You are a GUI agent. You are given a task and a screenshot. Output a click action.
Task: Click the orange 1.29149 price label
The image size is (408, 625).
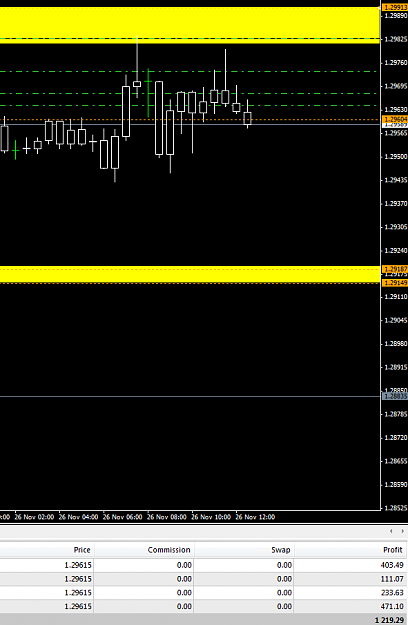click(x=395, y=283)
